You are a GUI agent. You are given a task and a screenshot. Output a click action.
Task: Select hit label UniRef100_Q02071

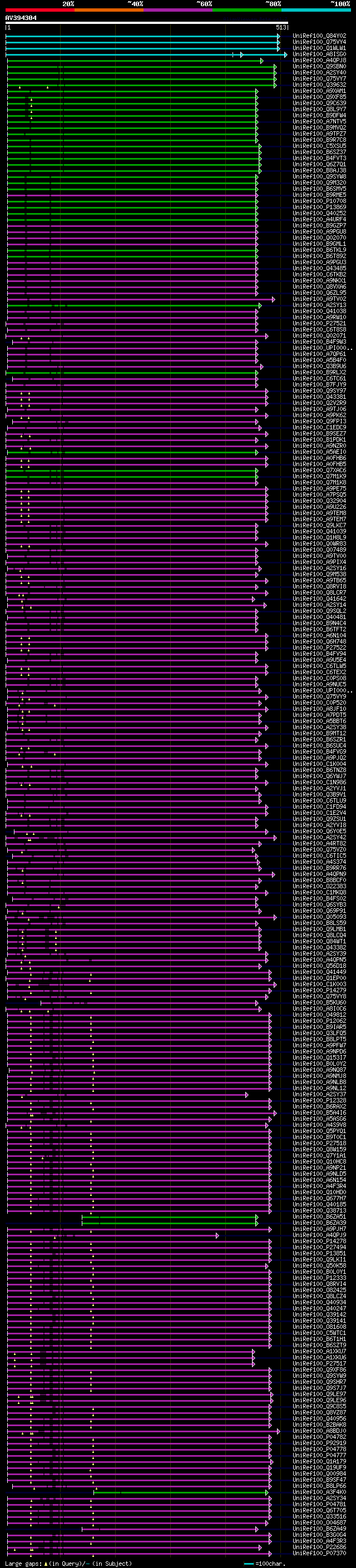coord(319,335)
